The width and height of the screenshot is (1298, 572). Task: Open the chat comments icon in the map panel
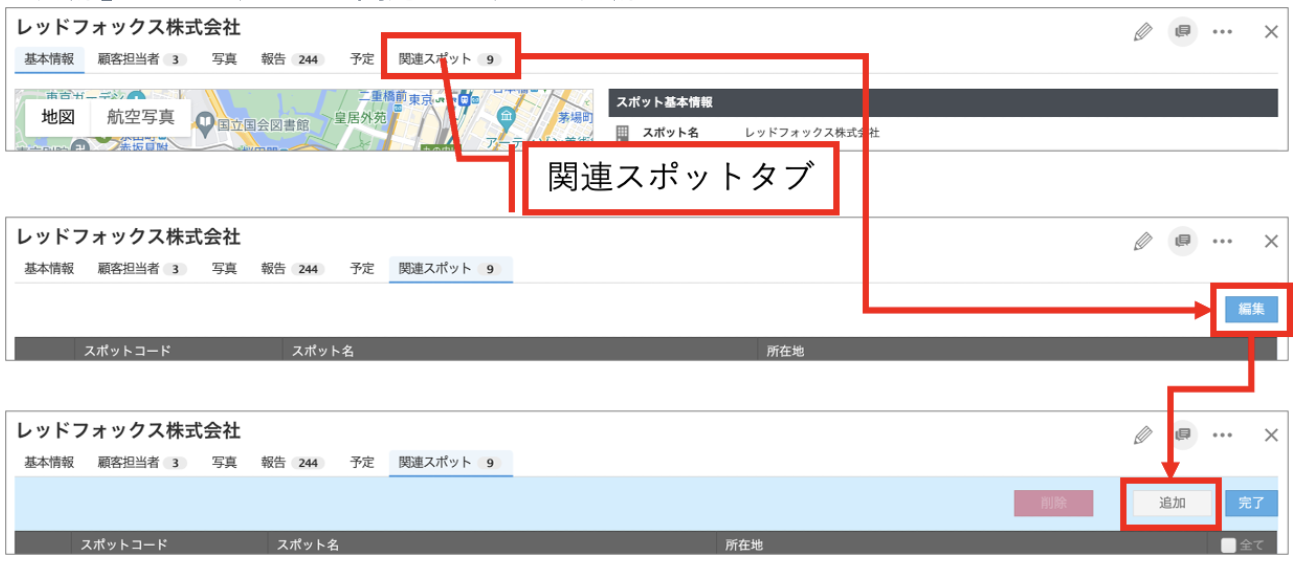pyautogui.click(x=1182, y=31)
